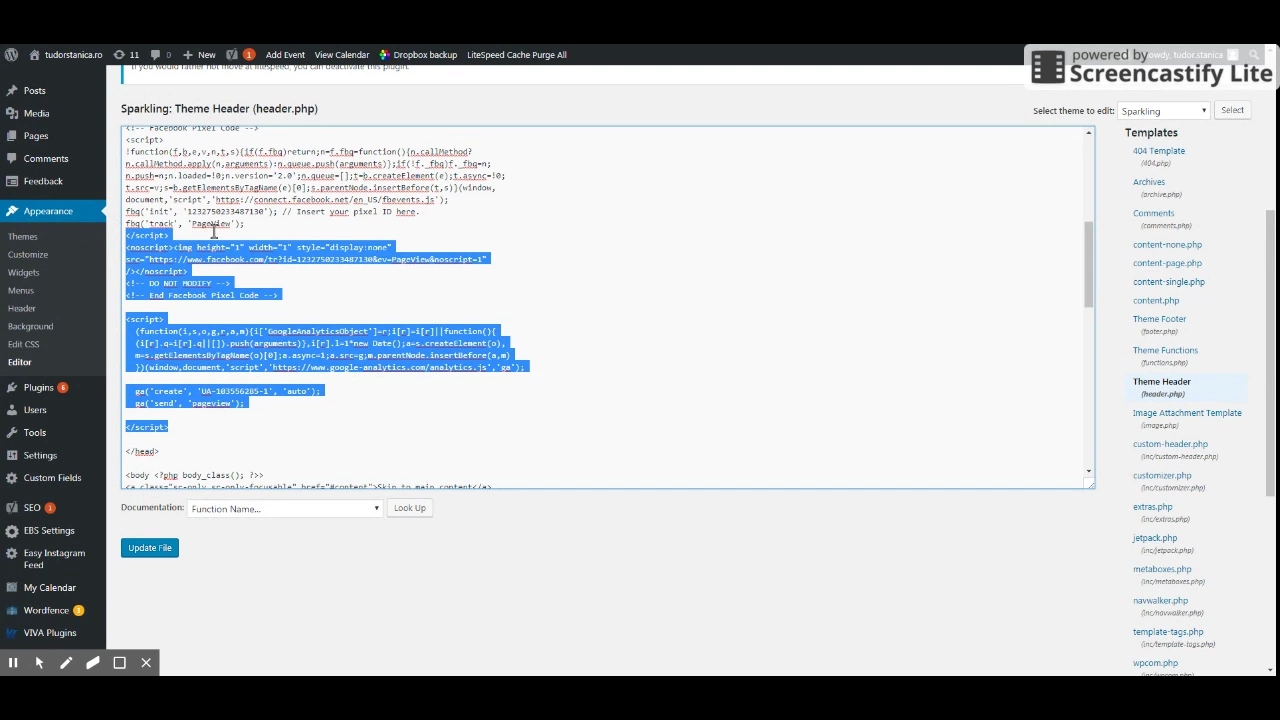Open navwalker.php template file
Image resolution: width=1280 pixels, height=720 pixels.
tap(1160, 601)
